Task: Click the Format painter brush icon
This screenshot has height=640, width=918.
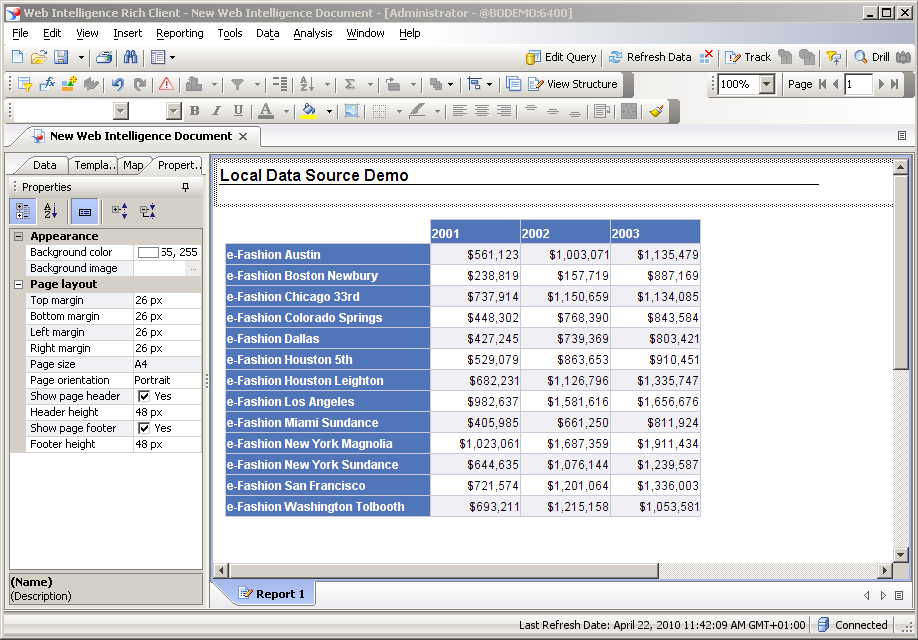Action: 656,111
